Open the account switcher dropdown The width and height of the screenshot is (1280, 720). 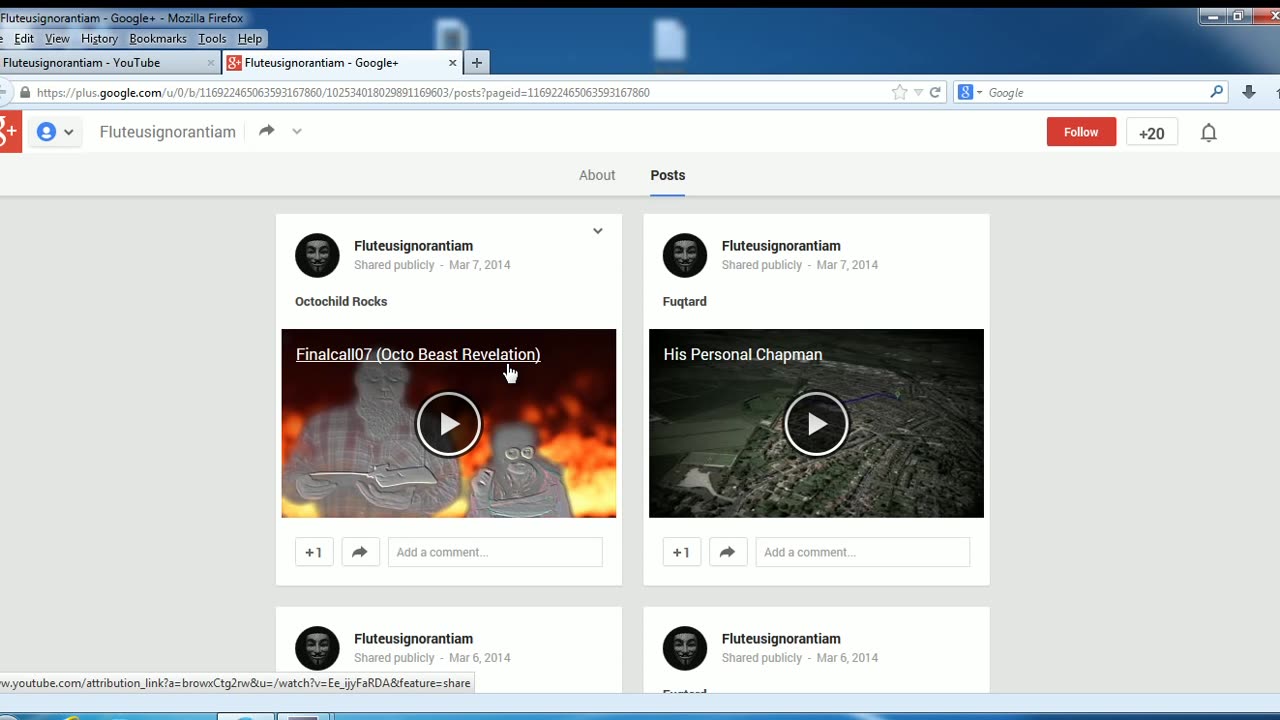55,131
